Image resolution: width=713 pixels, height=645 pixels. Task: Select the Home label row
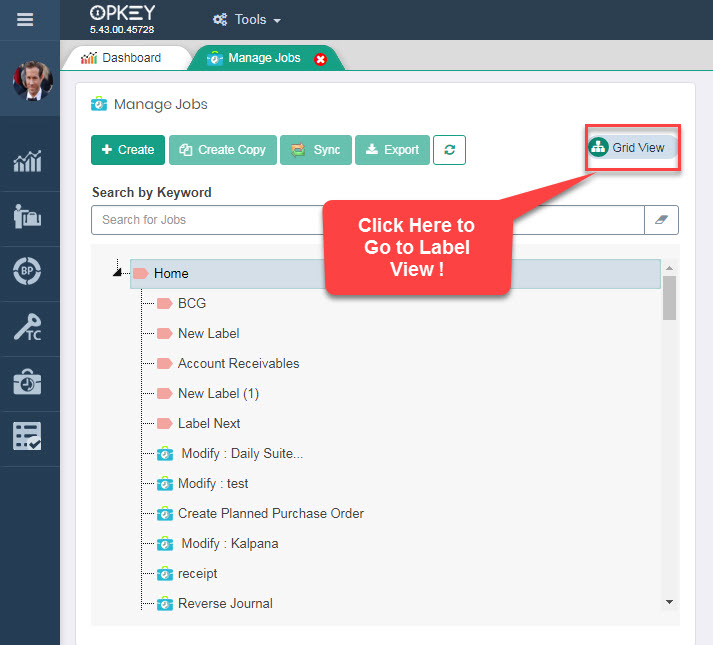[395, 274]
